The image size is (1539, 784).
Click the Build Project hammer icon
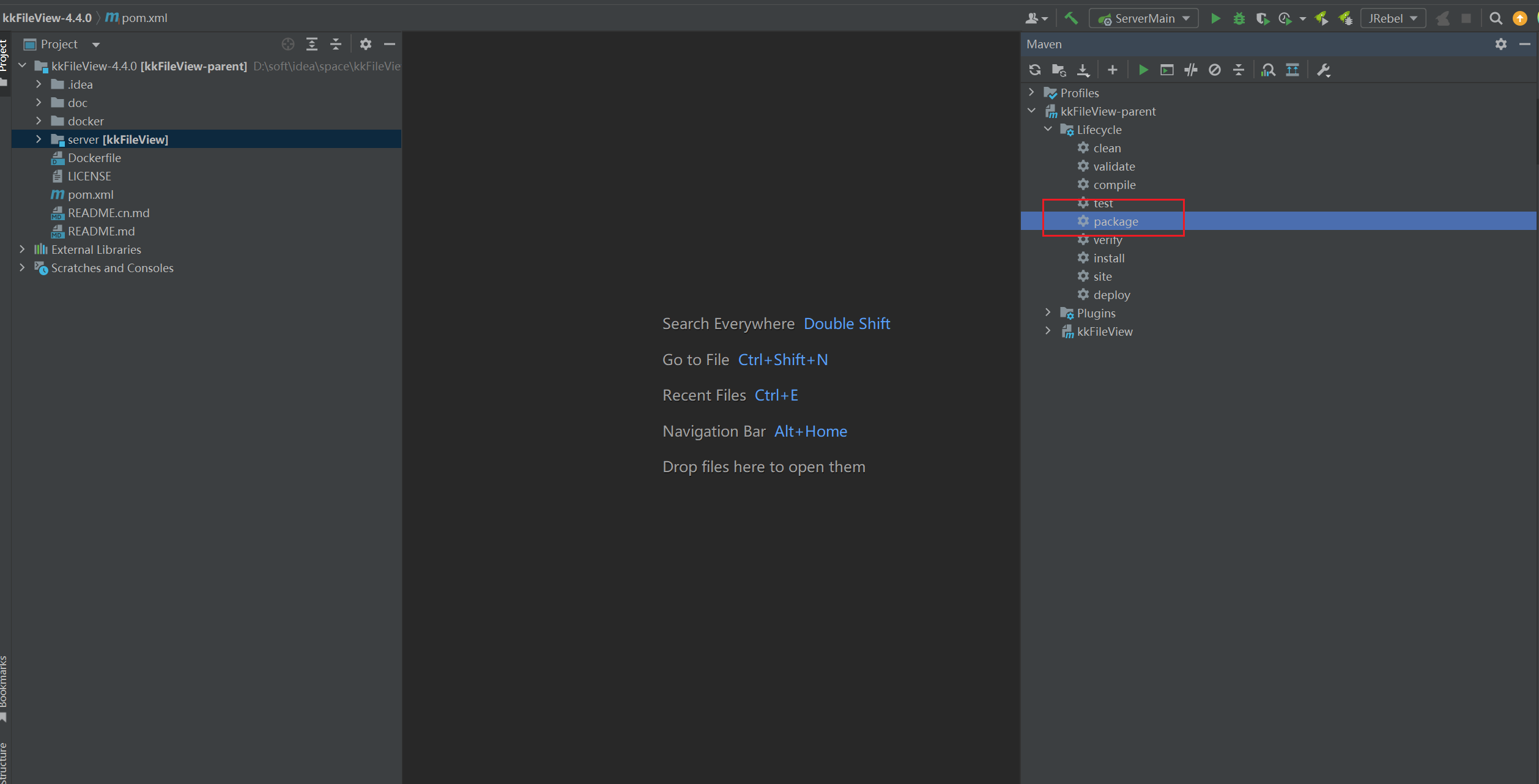click(1071, 18)
